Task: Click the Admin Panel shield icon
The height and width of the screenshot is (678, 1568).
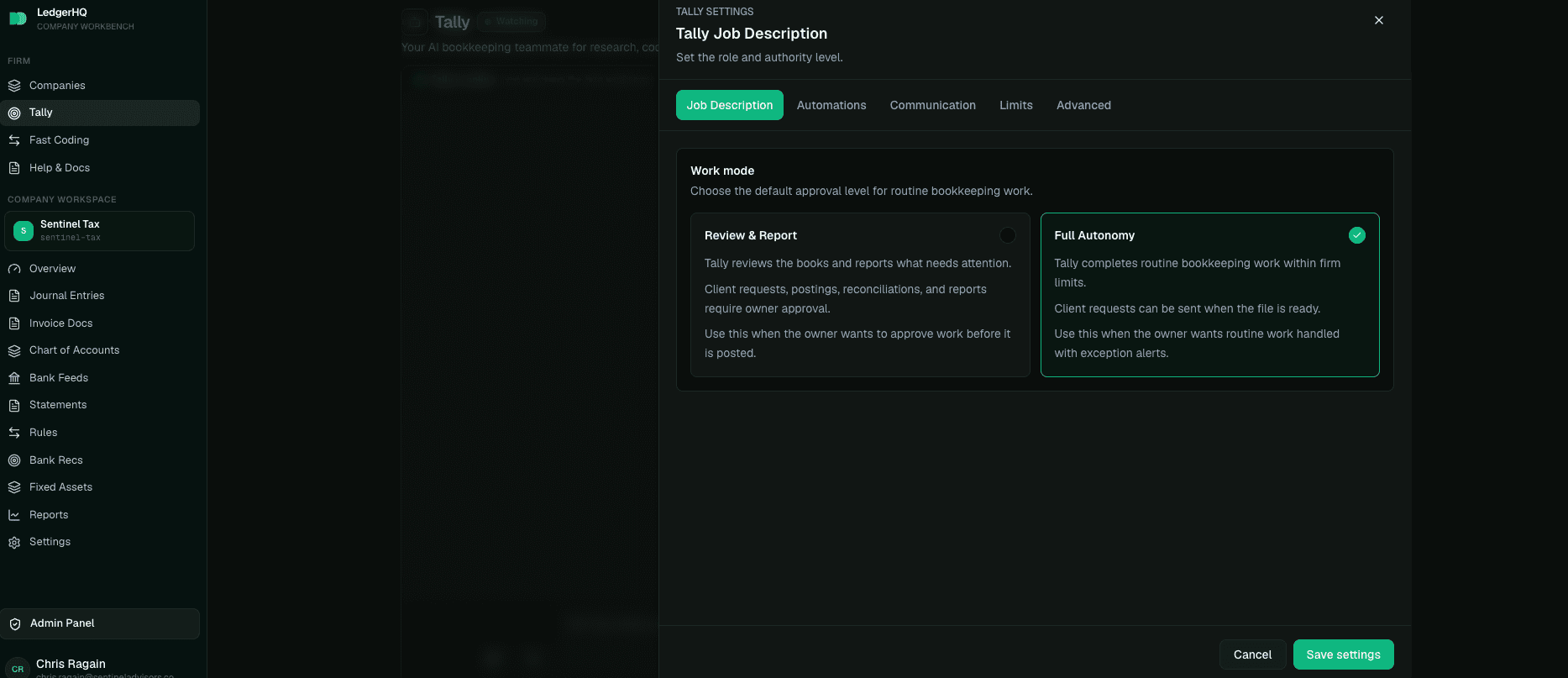Action: [15, 624]
